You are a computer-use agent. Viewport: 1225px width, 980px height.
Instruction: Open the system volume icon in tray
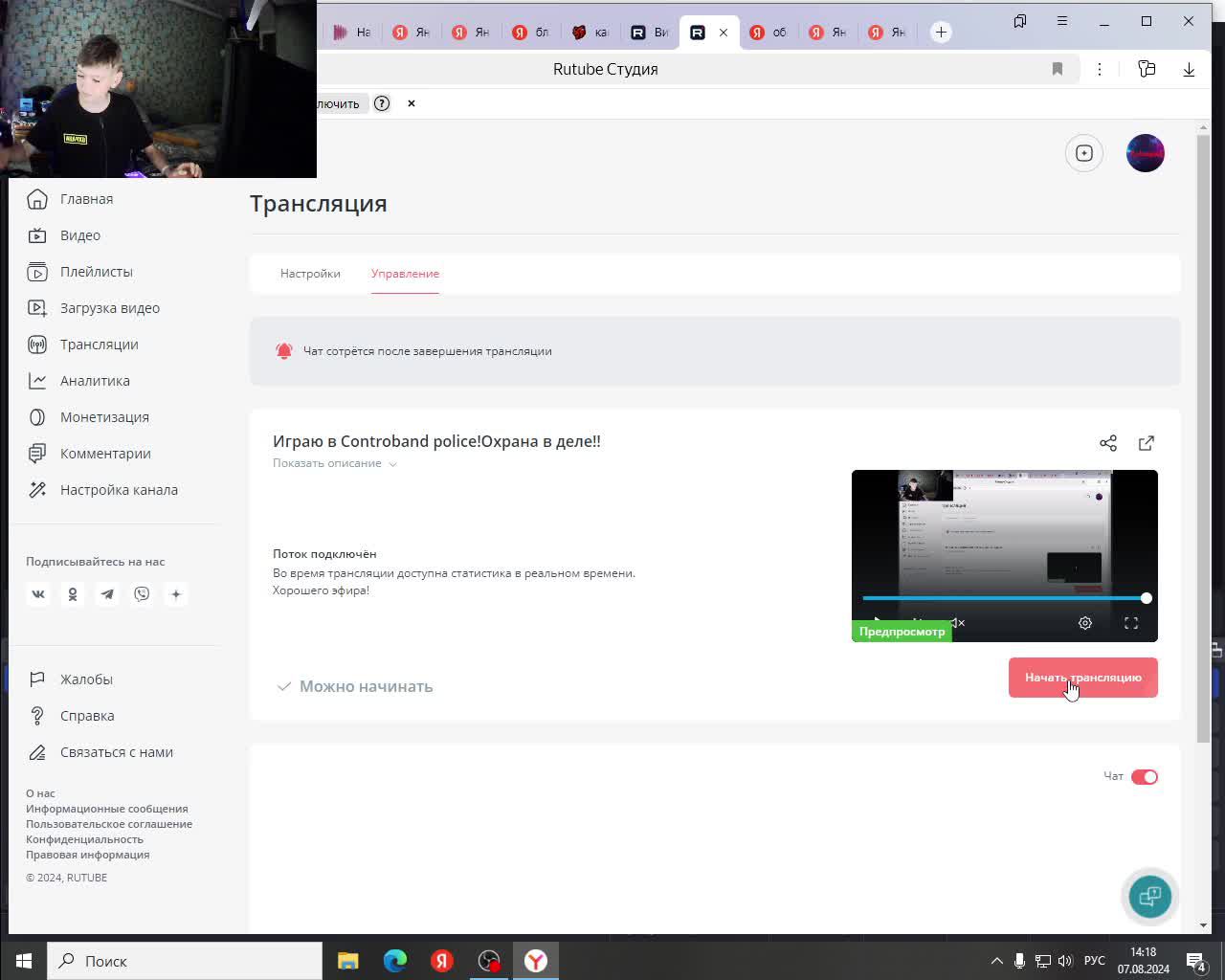tap(1065, 961)
